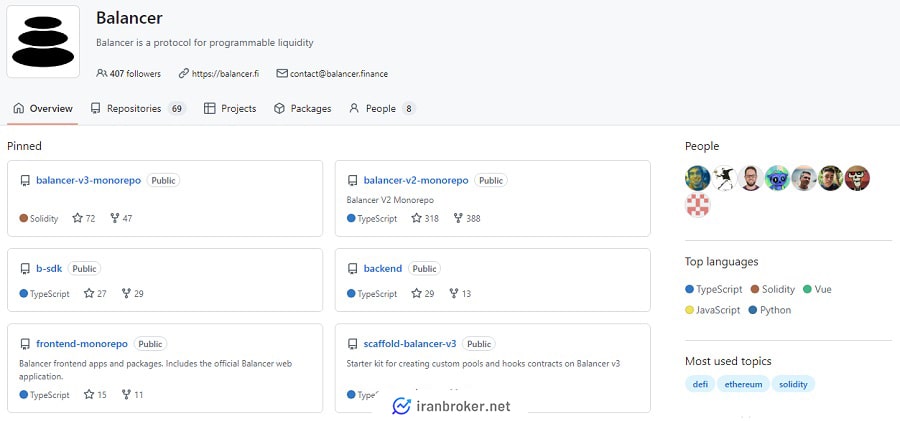The image size is (900, 421).
Task: Click the star icon with 72 stars
Action: pos(77,218)
